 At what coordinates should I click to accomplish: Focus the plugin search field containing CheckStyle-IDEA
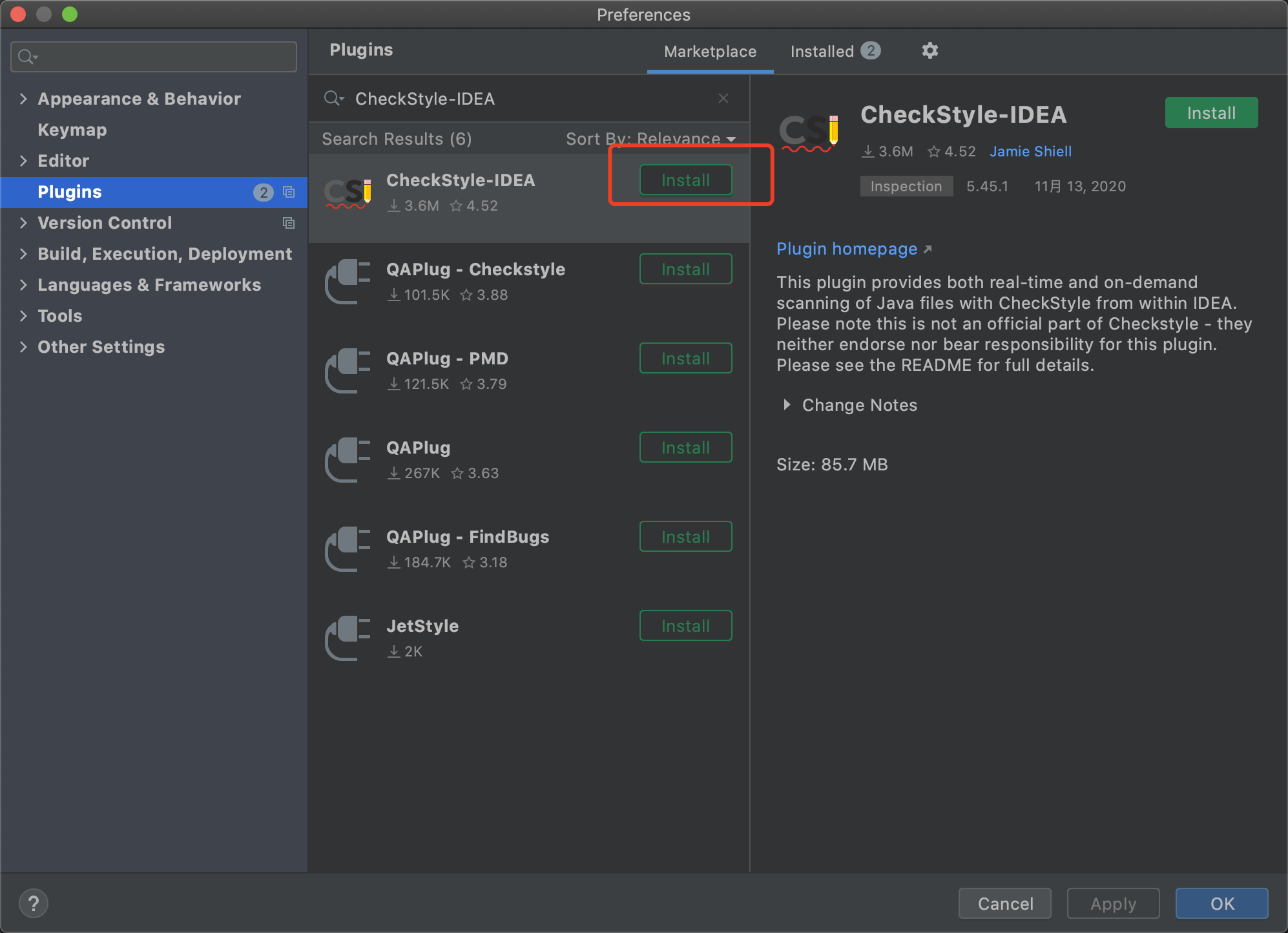pyautogui.click(x=530, y=98)
